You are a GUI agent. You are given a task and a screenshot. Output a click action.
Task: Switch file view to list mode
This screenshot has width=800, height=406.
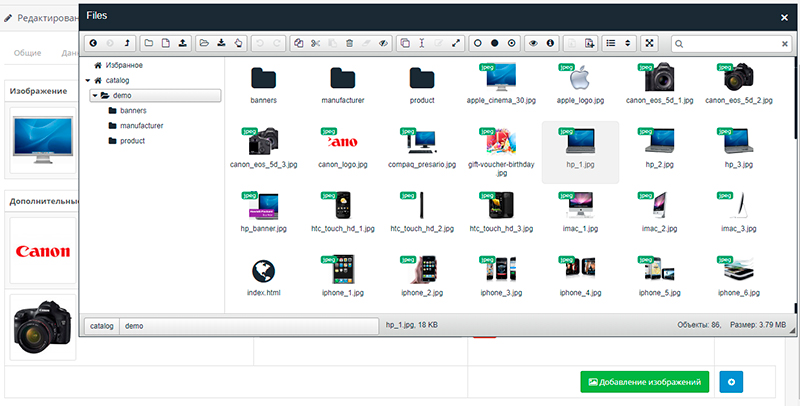(609, 44)
